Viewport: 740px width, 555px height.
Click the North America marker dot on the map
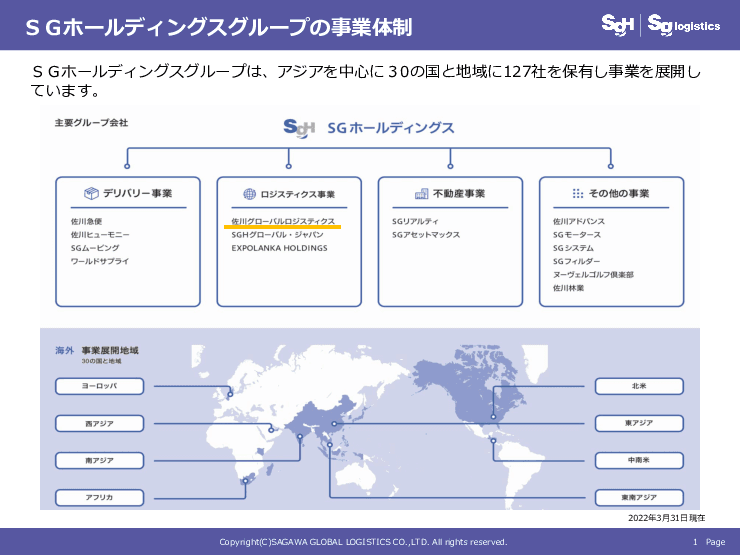point(493,417)
